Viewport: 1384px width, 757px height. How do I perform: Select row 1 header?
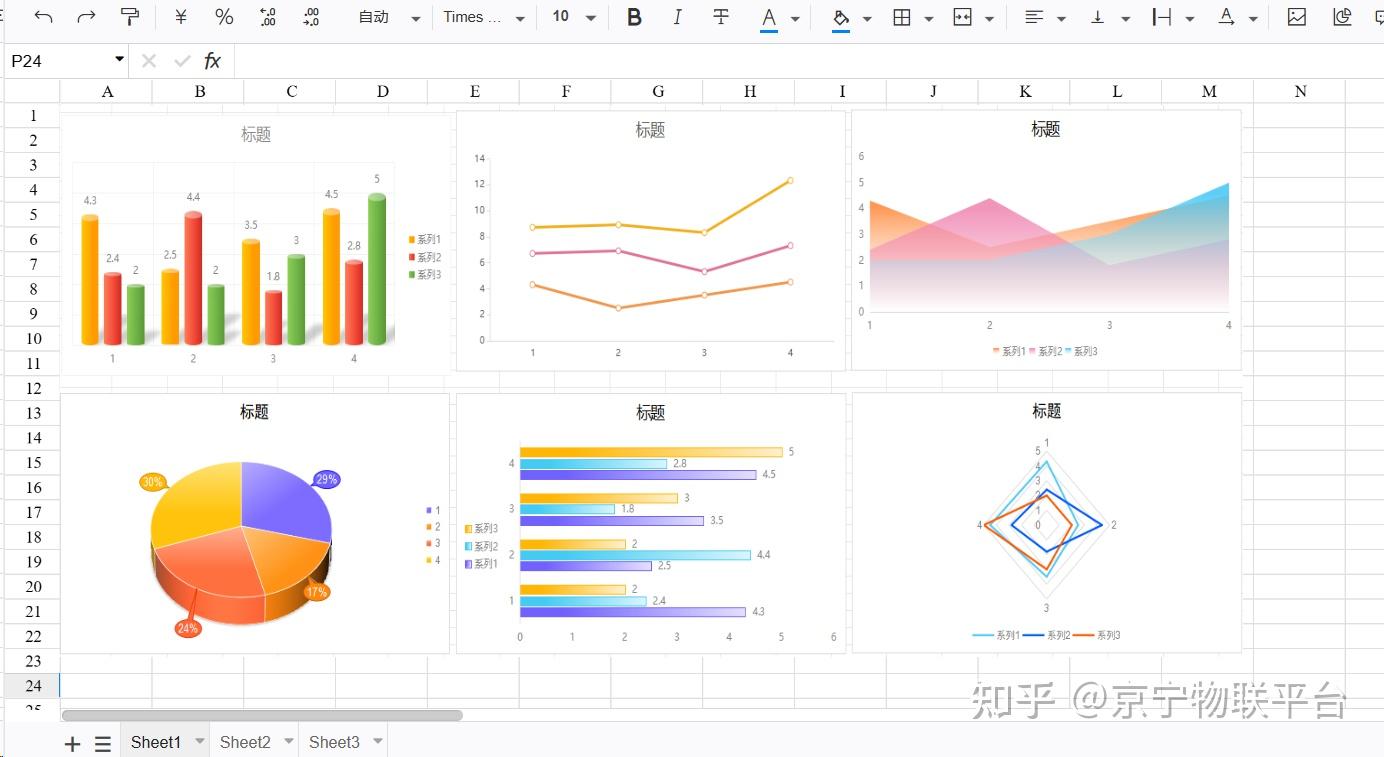tap(33, 116)
